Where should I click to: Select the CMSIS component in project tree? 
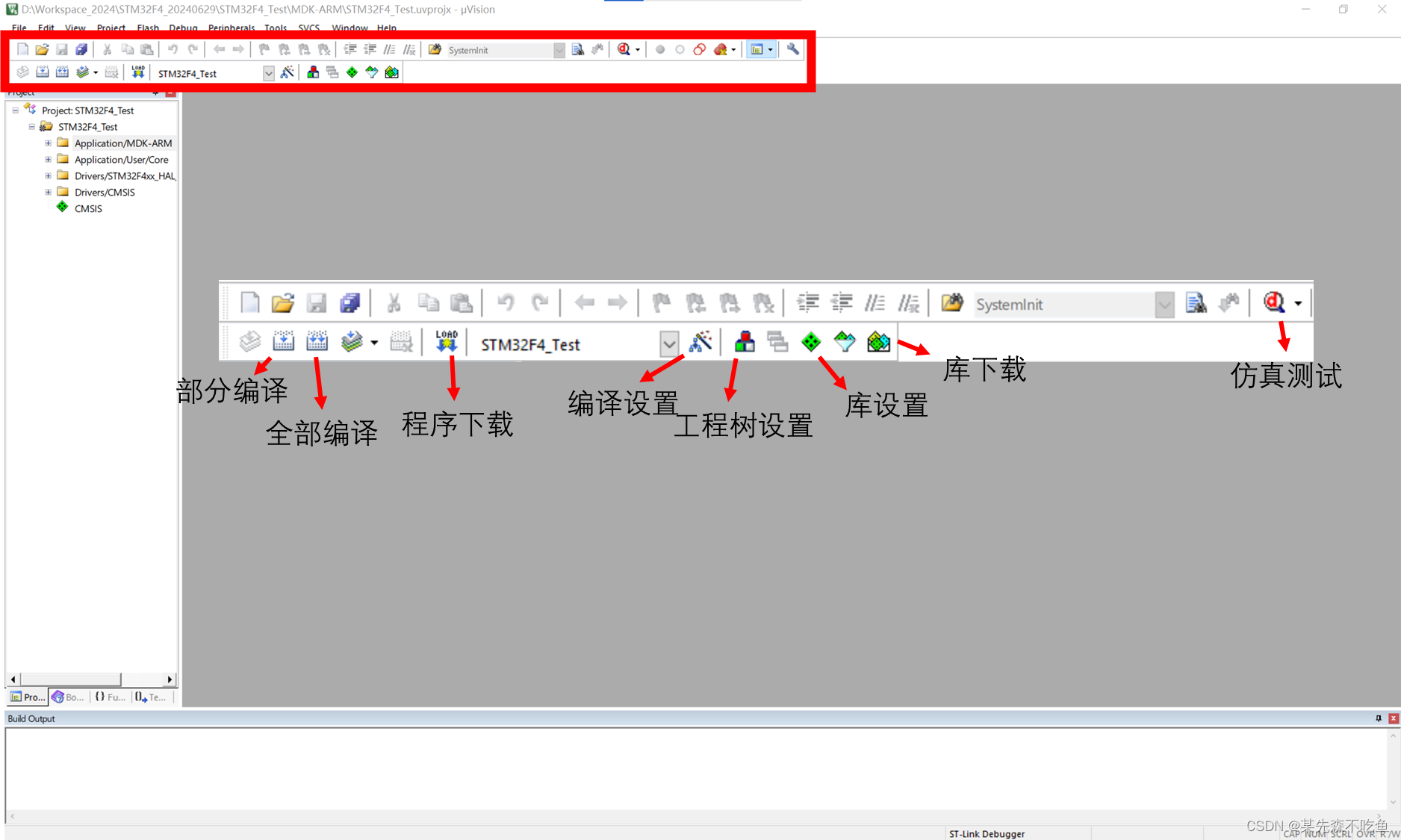[88, 208]
